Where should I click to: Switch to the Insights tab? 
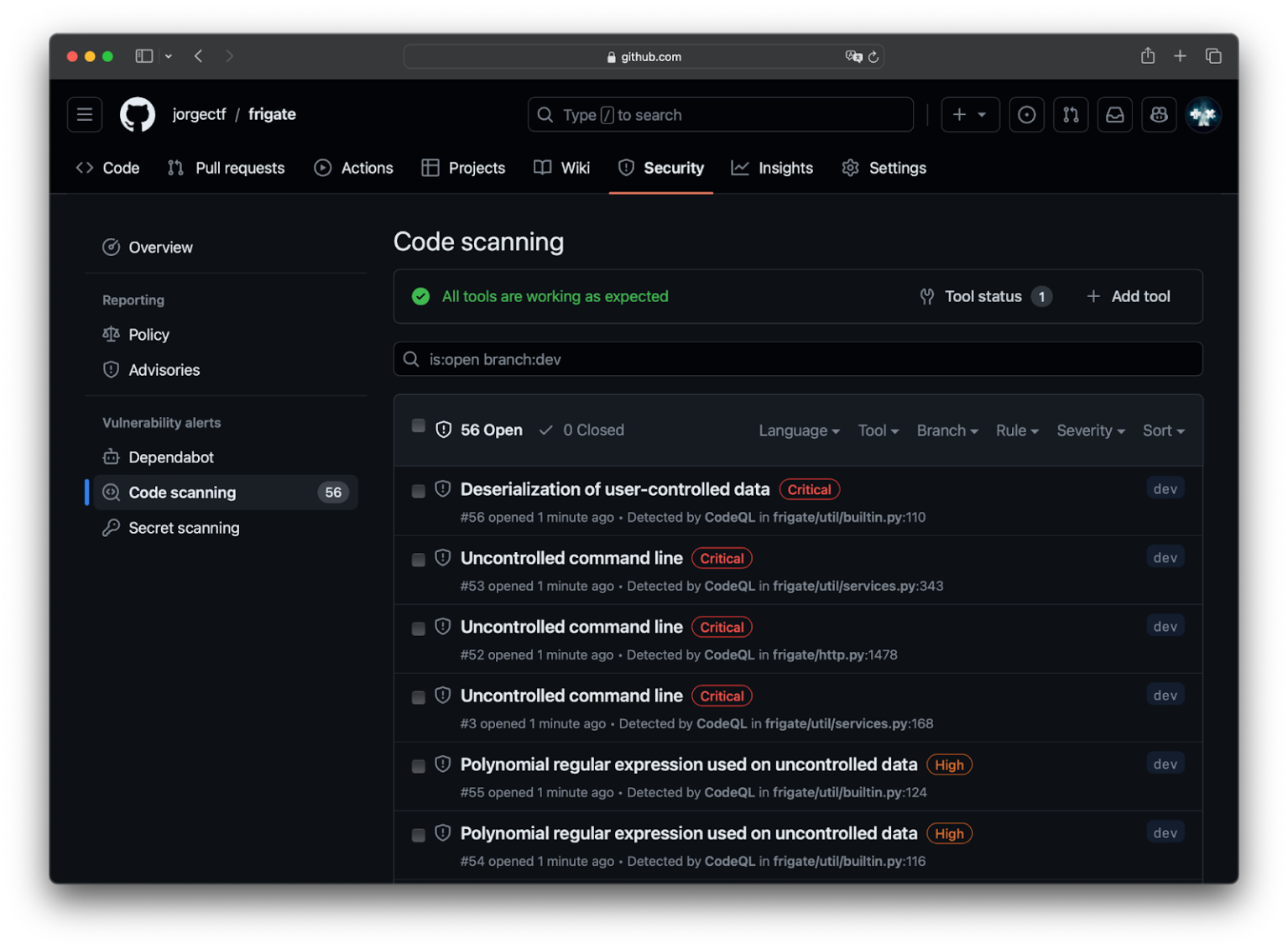[x=772, y=168]
